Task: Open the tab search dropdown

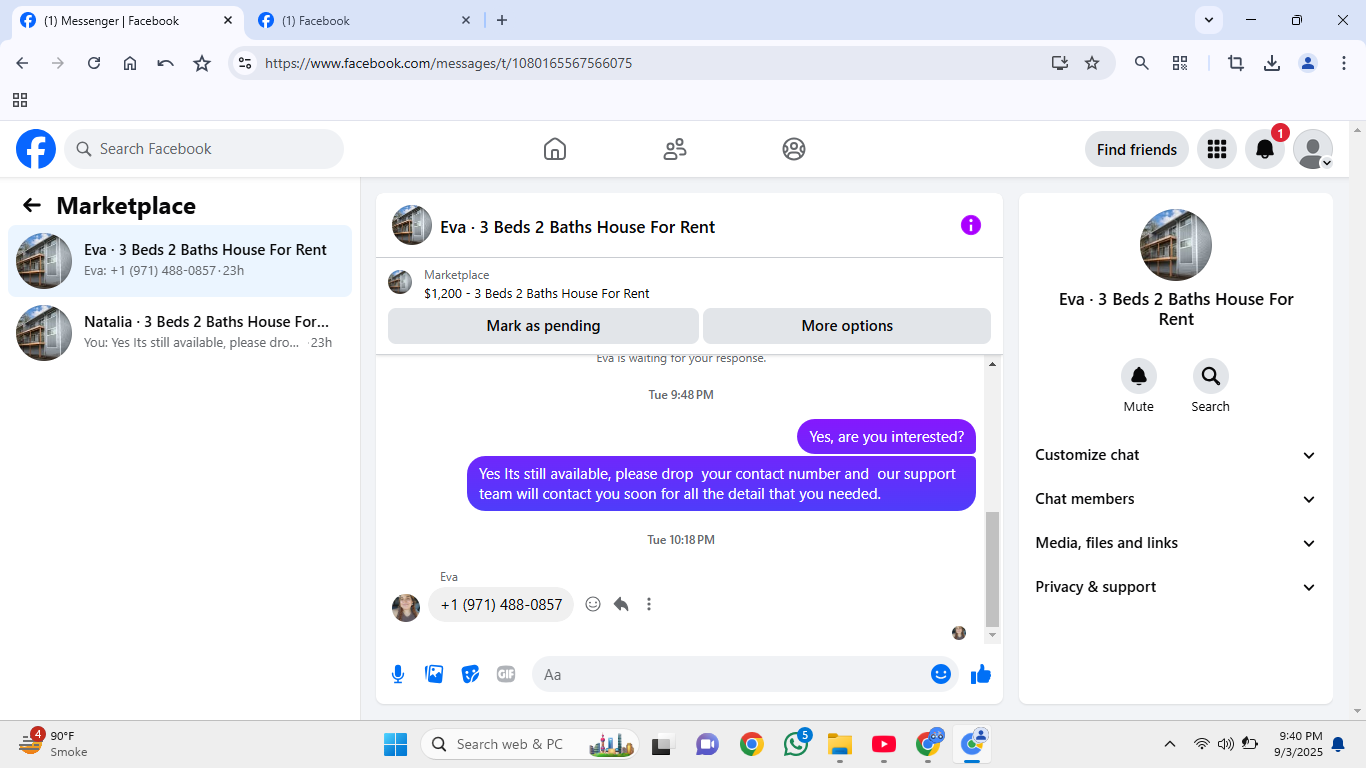Action: pyautogui.click(x=1209, y=20)
